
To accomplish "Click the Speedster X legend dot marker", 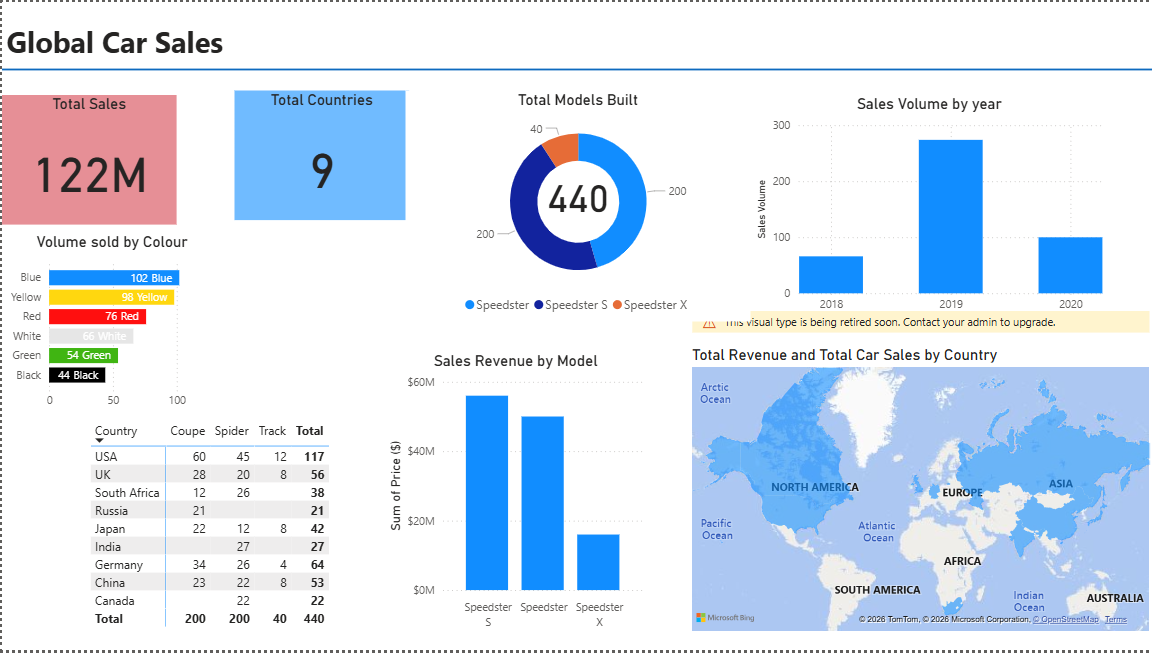I will [617, 305].
